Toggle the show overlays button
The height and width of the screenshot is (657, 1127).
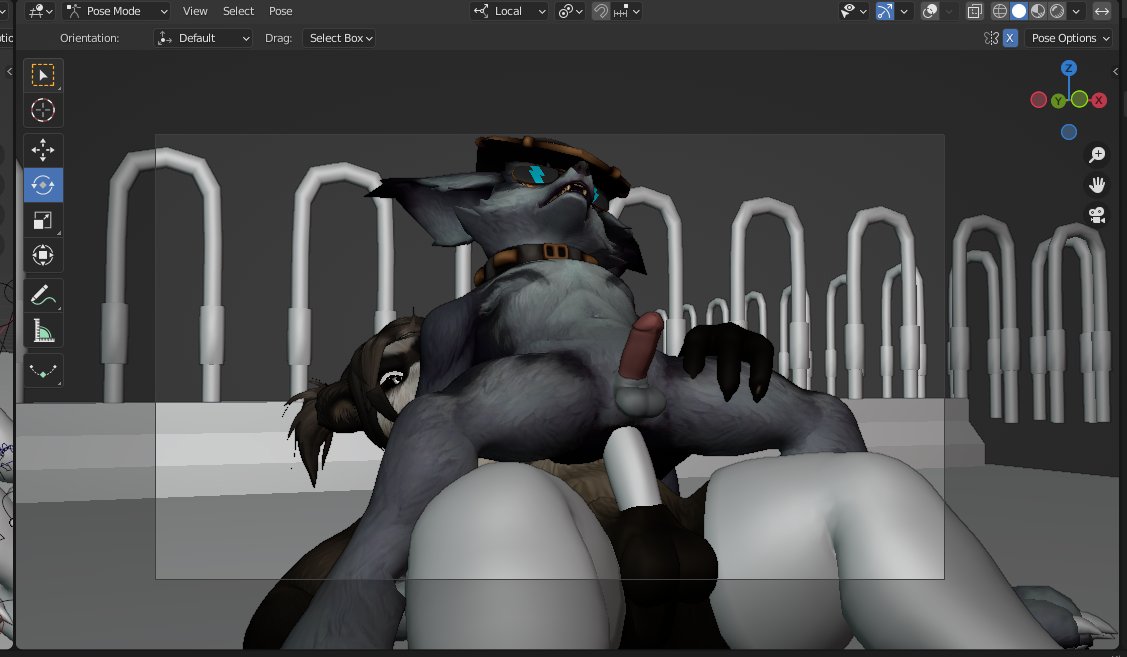[x=930, y=11]
